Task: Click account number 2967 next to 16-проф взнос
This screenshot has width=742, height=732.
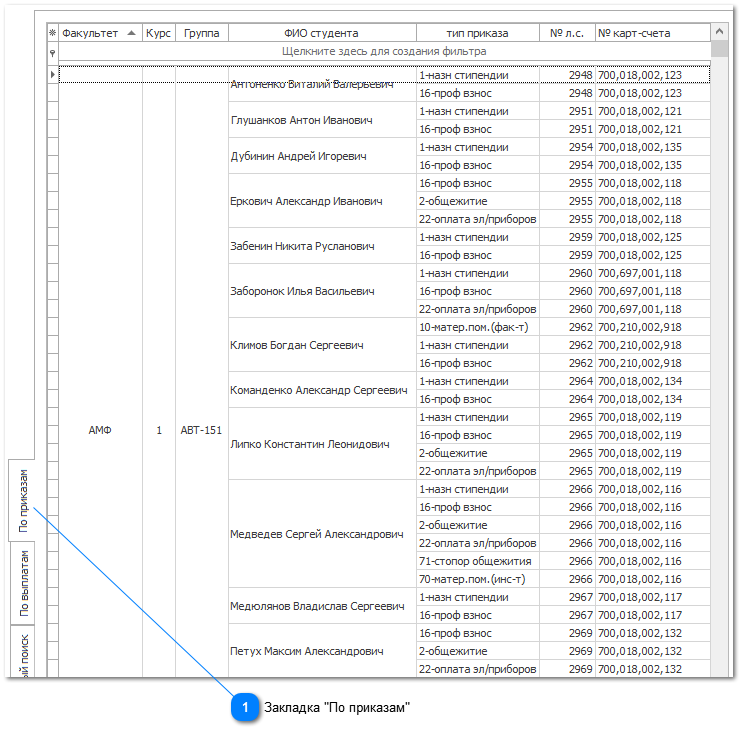Action: pos(567,615)
